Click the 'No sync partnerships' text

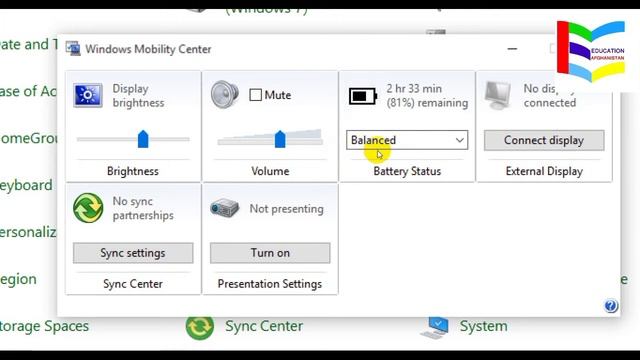(x=143, y=208)
